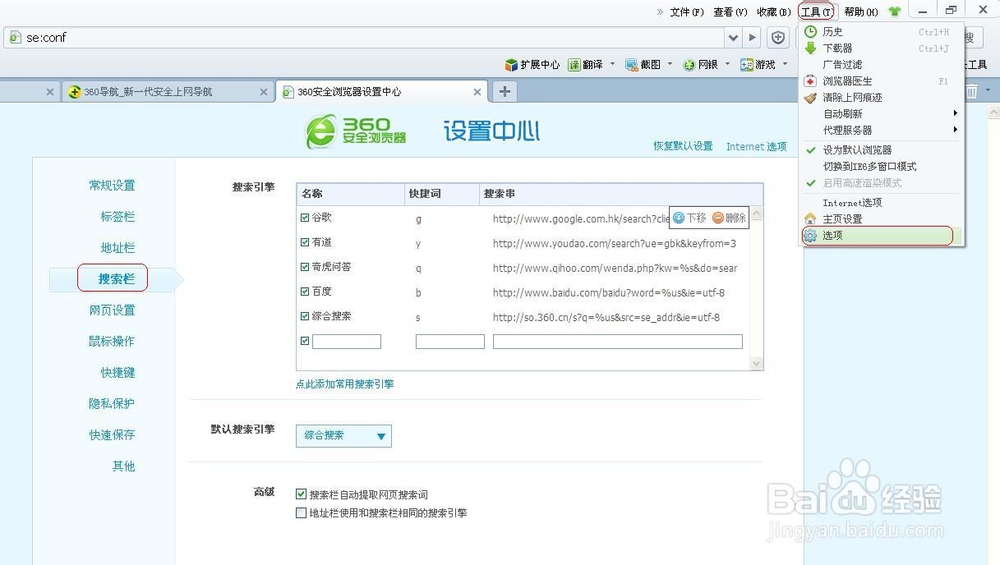The height and width of the screenshot is (565, 1000).
Task: Click the 360 browser logo
Action: coord(355,131)
